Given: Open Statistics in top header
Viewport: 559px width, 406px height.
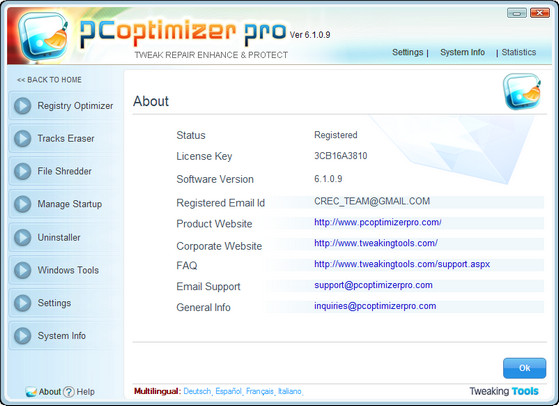Looking at the screenshot, I should (519, 52).
